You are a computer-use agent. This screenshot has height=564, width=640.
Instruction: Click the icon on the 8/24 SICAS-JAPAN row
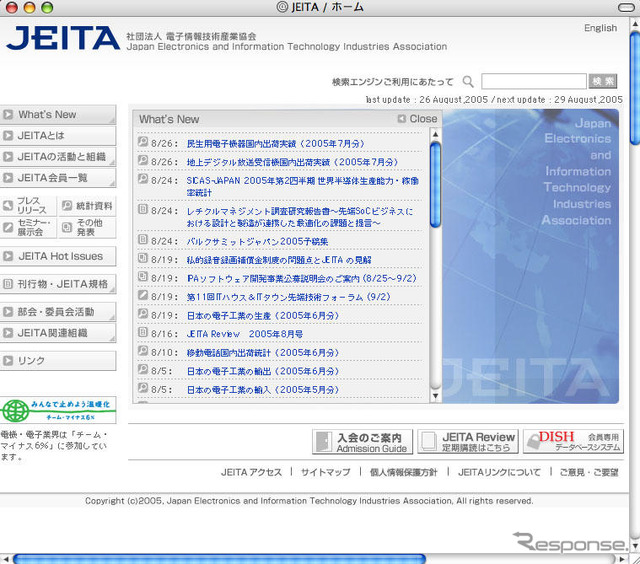142,178
